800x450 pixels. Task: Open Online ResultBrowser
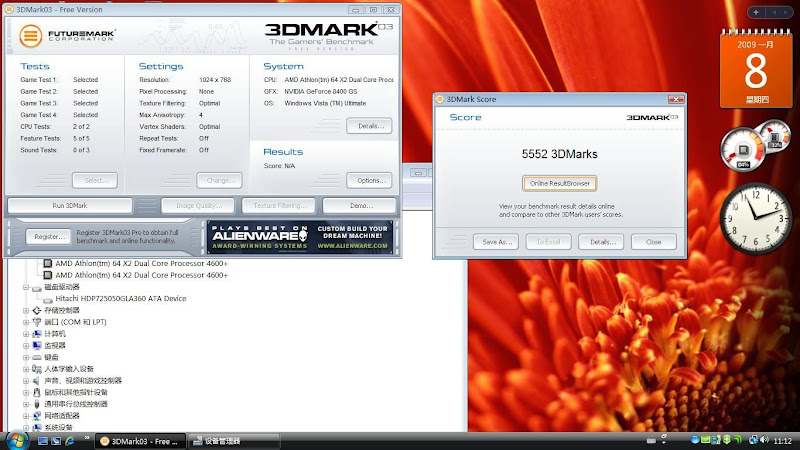(560, 183)
